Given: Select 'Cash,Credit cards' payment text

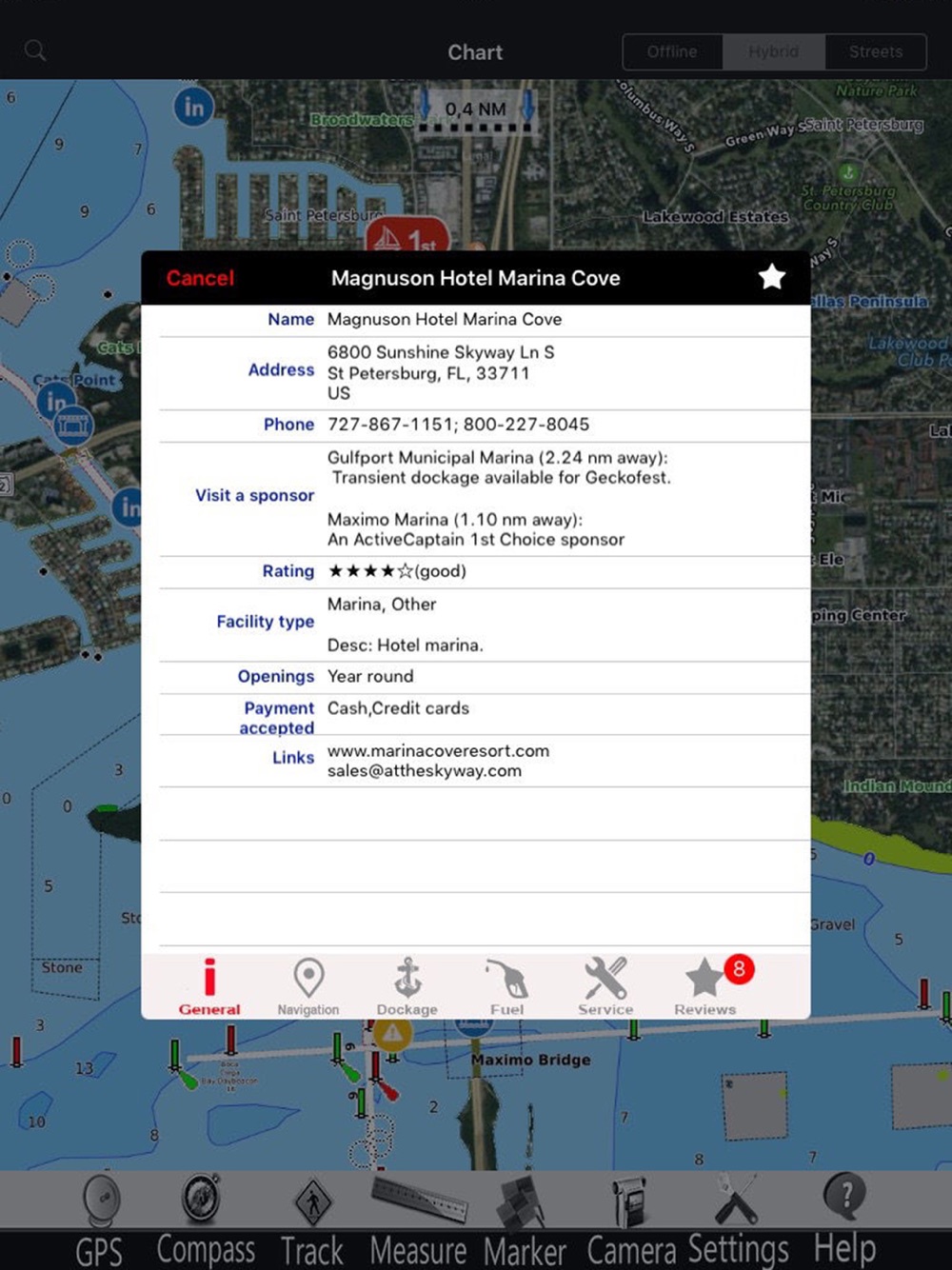Looking at the screenshot, I should coord(398,708).
